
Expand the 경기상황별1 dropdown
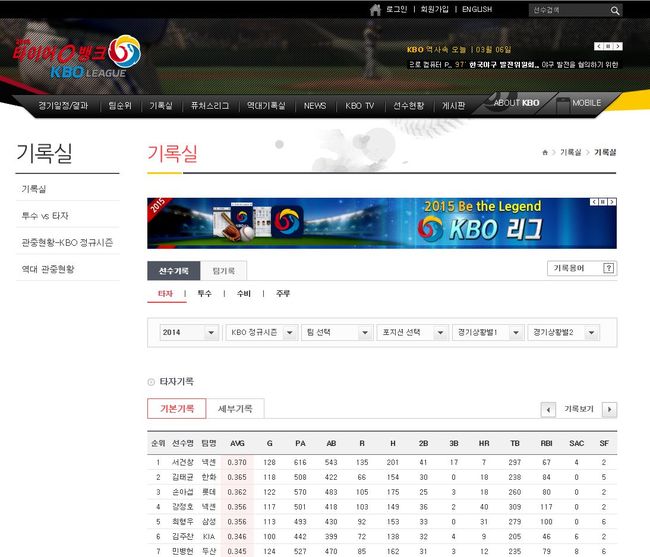[x=488, y=332]
